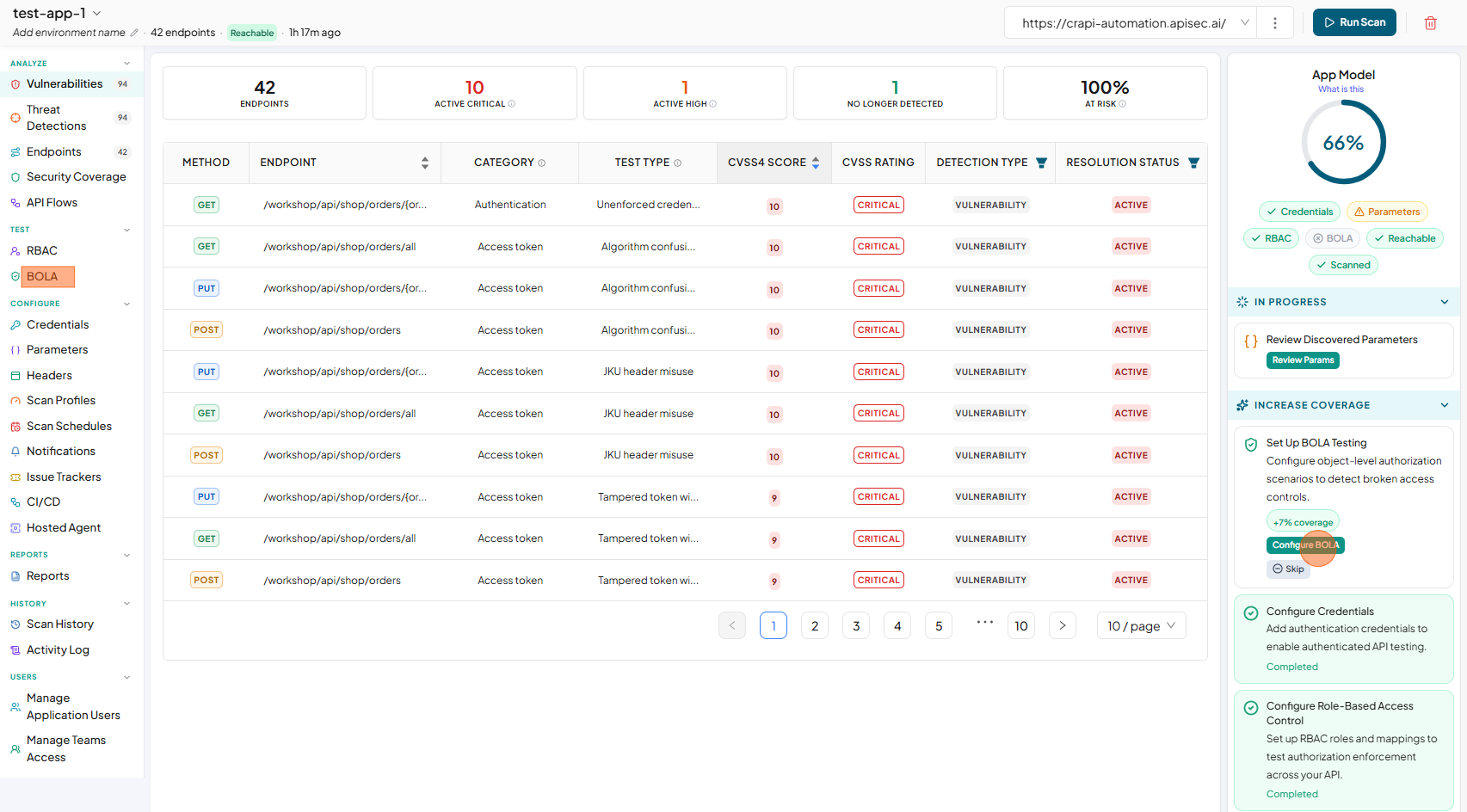Click the red delete trash icon
The width and height of the screenshot is (1467, 812).
tap(1430, 23)
